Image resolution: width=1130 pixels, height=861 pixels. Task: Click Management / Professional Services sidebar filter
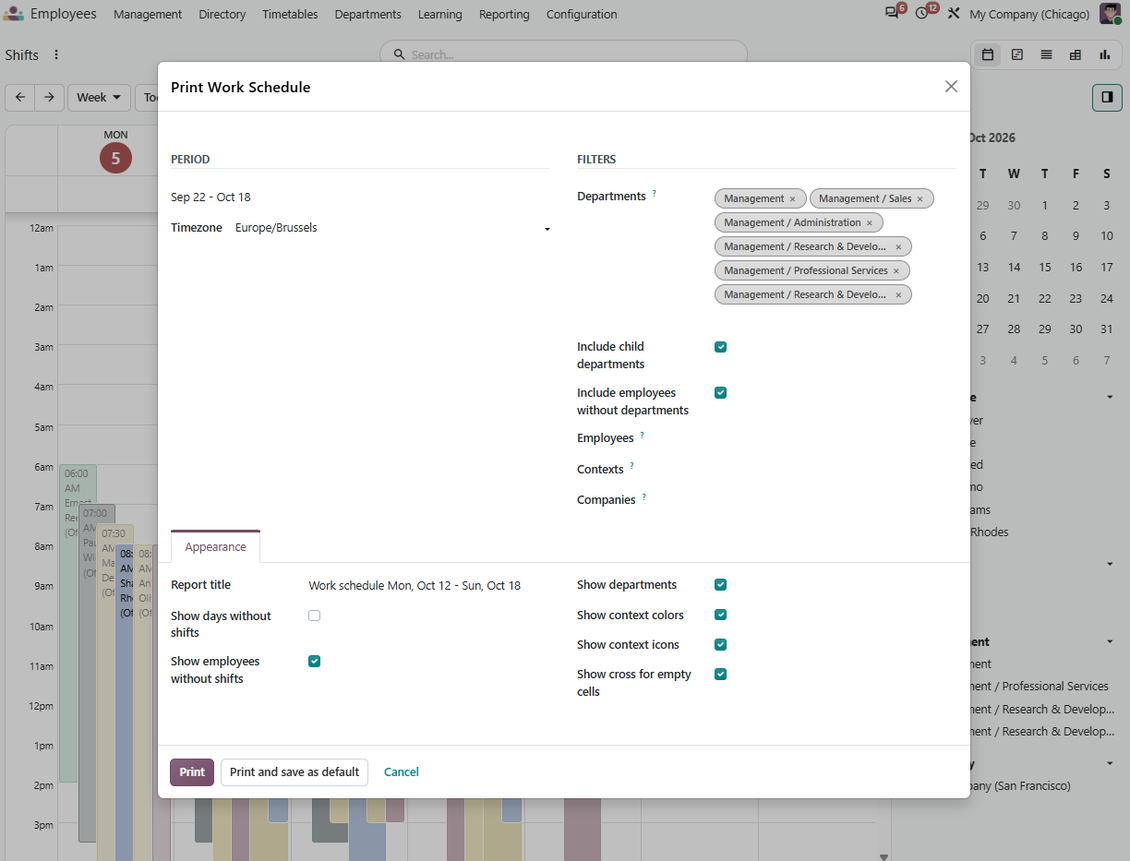1041,686
